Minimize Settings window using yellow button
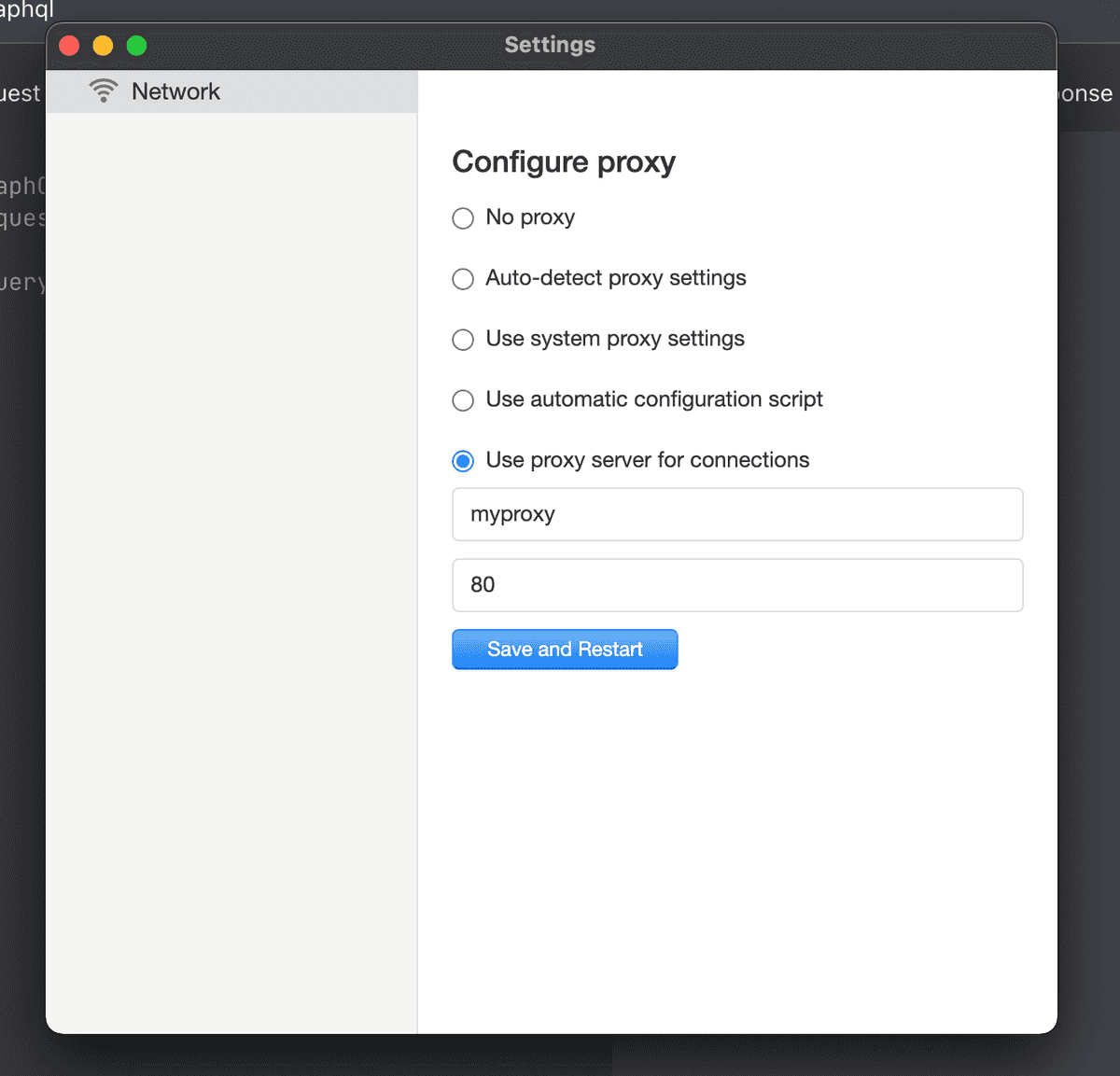Screen dimensions: 1120x1076 pyautogui.click(x=103, y=46)
